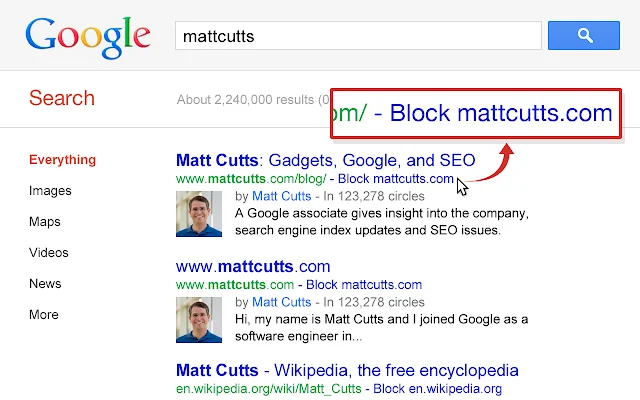Image resolution: width=640 pixels, height=400 pixels.
Task: Click into the mattcutts search box
Action: click(x=358, y=36)
